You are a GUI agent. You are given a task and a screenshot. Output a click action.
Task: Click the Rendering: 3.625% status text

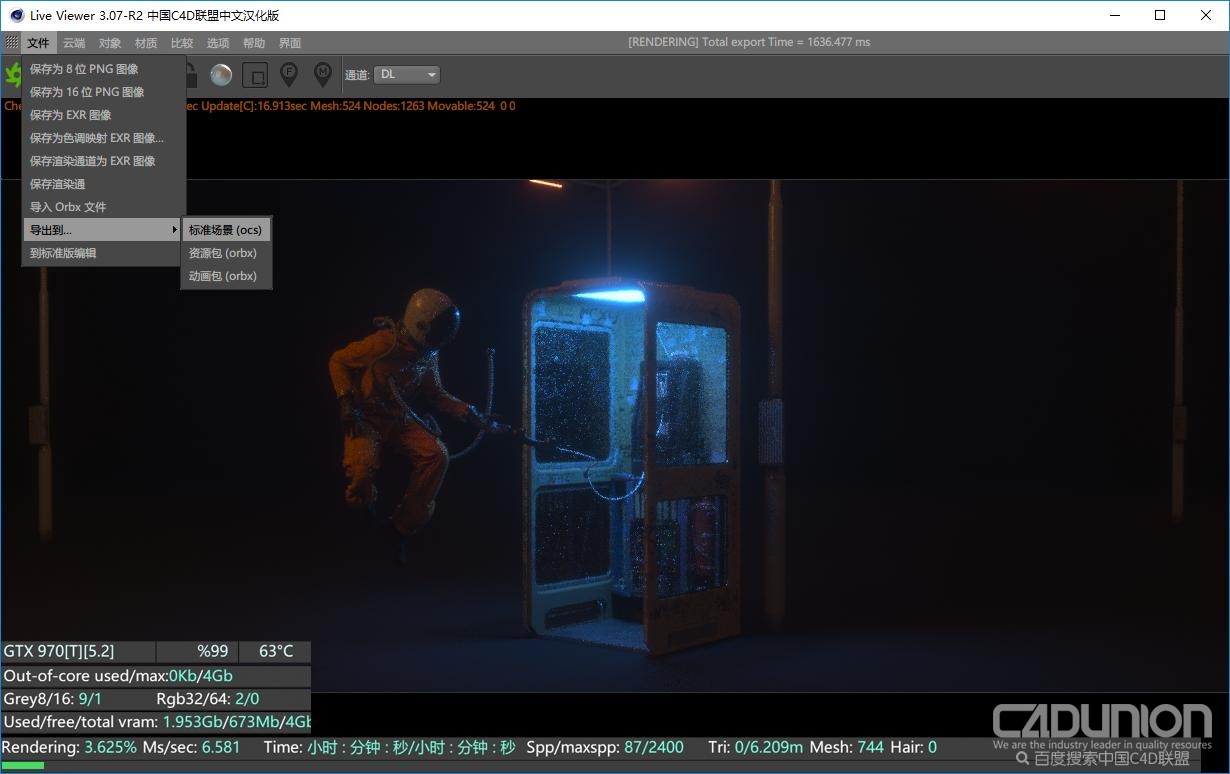[x=70, y=747]
